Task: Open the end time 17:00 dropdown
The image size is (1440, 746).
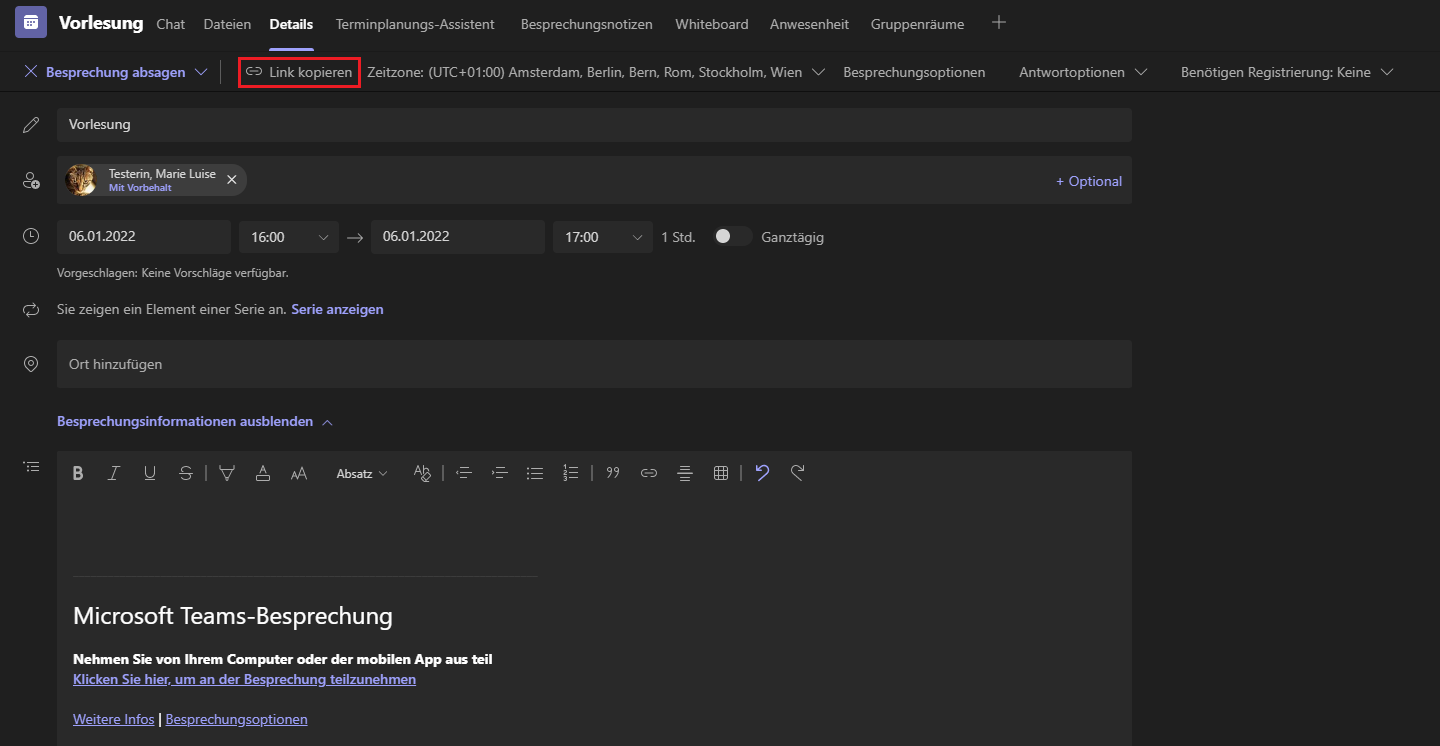Action: pos(603,237)
